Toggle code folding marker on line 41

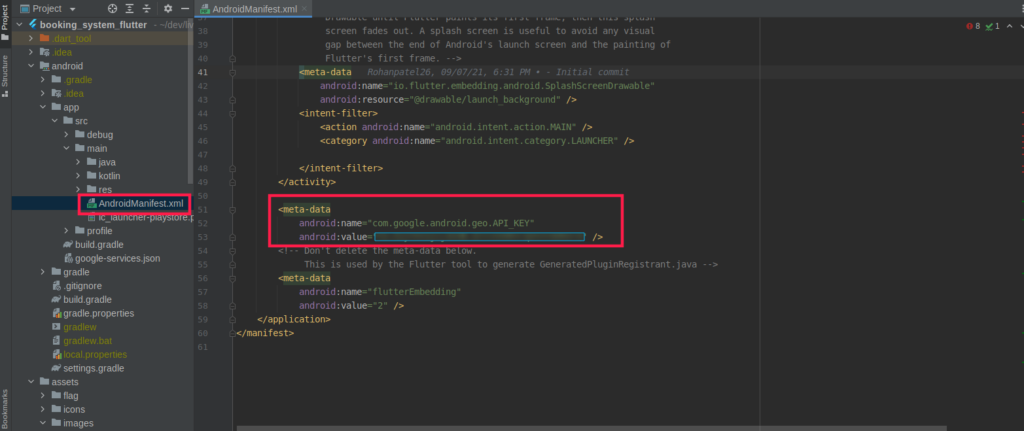click(x=232, y=72)
